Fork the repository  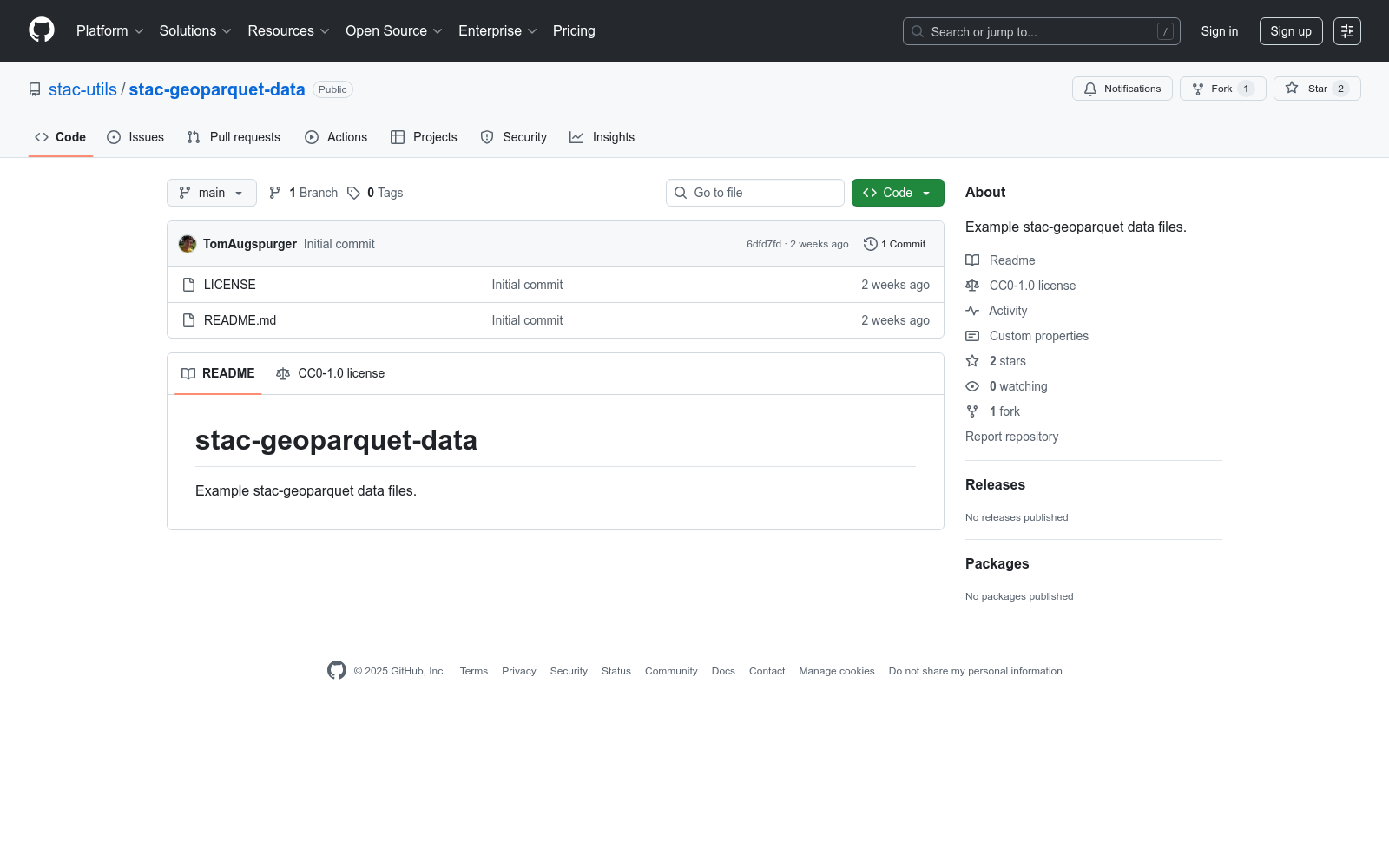1222,89
